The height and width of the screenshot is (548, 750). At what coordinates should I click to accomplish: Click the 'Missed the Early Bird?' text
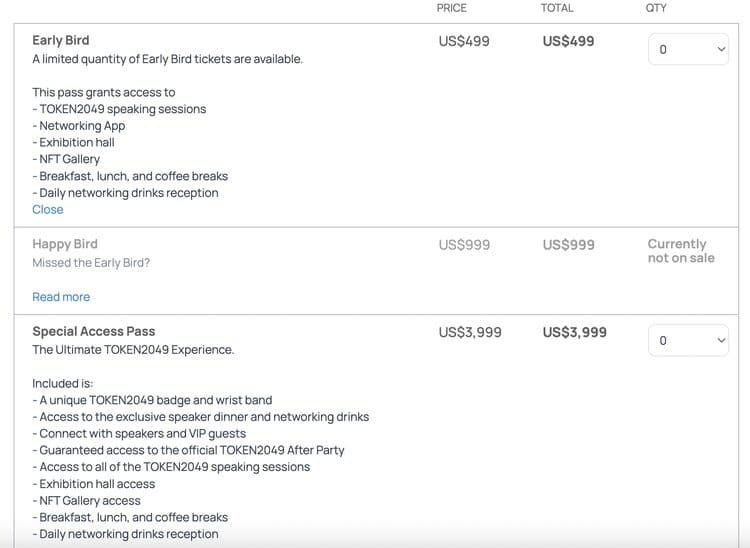coord(91,263)
